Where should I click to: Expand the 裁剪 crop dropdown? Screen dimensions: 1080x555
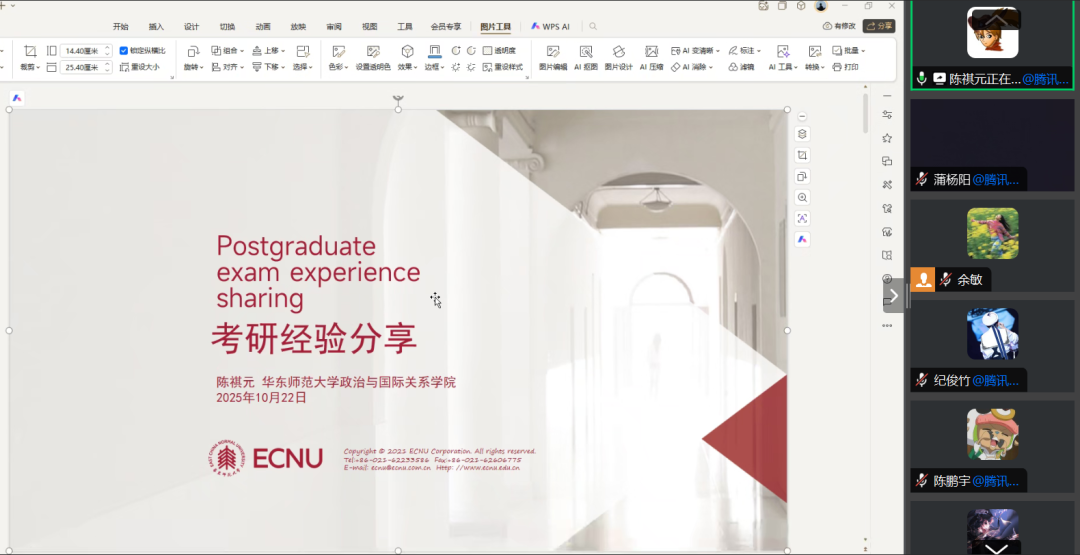(30, 68)
